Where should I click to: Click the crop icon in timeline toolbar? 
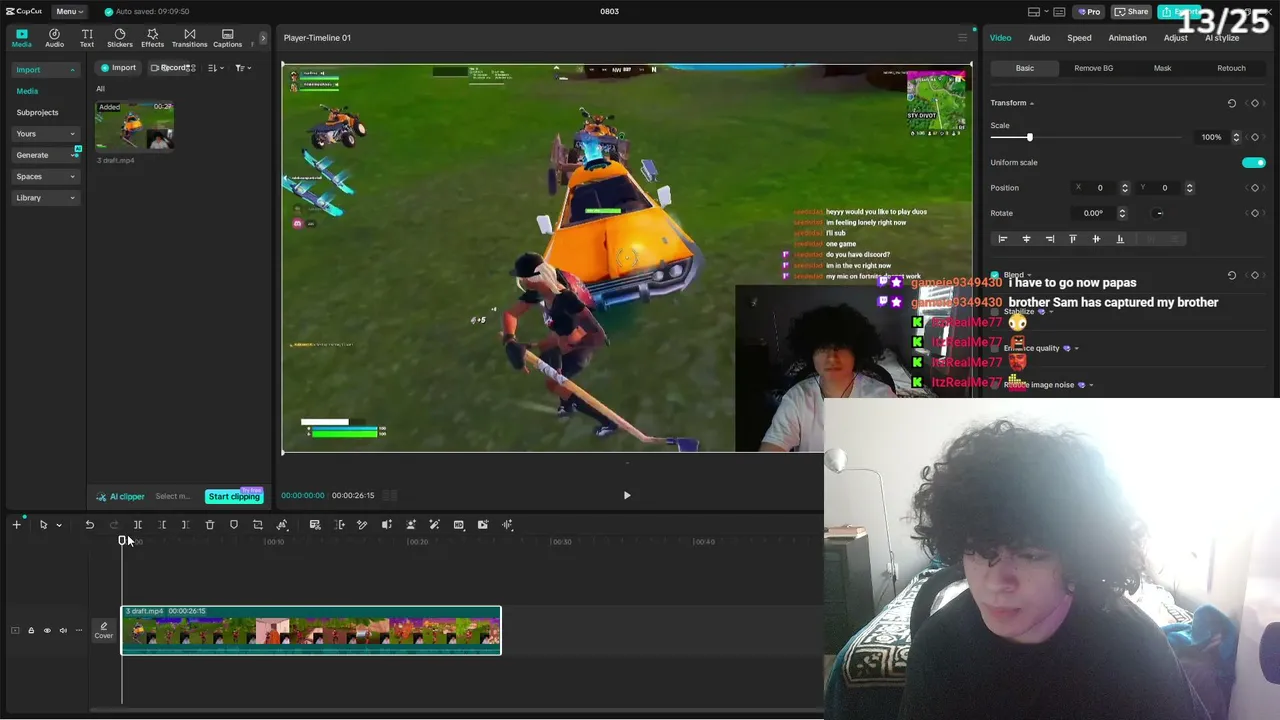click(x=258, y=525)
